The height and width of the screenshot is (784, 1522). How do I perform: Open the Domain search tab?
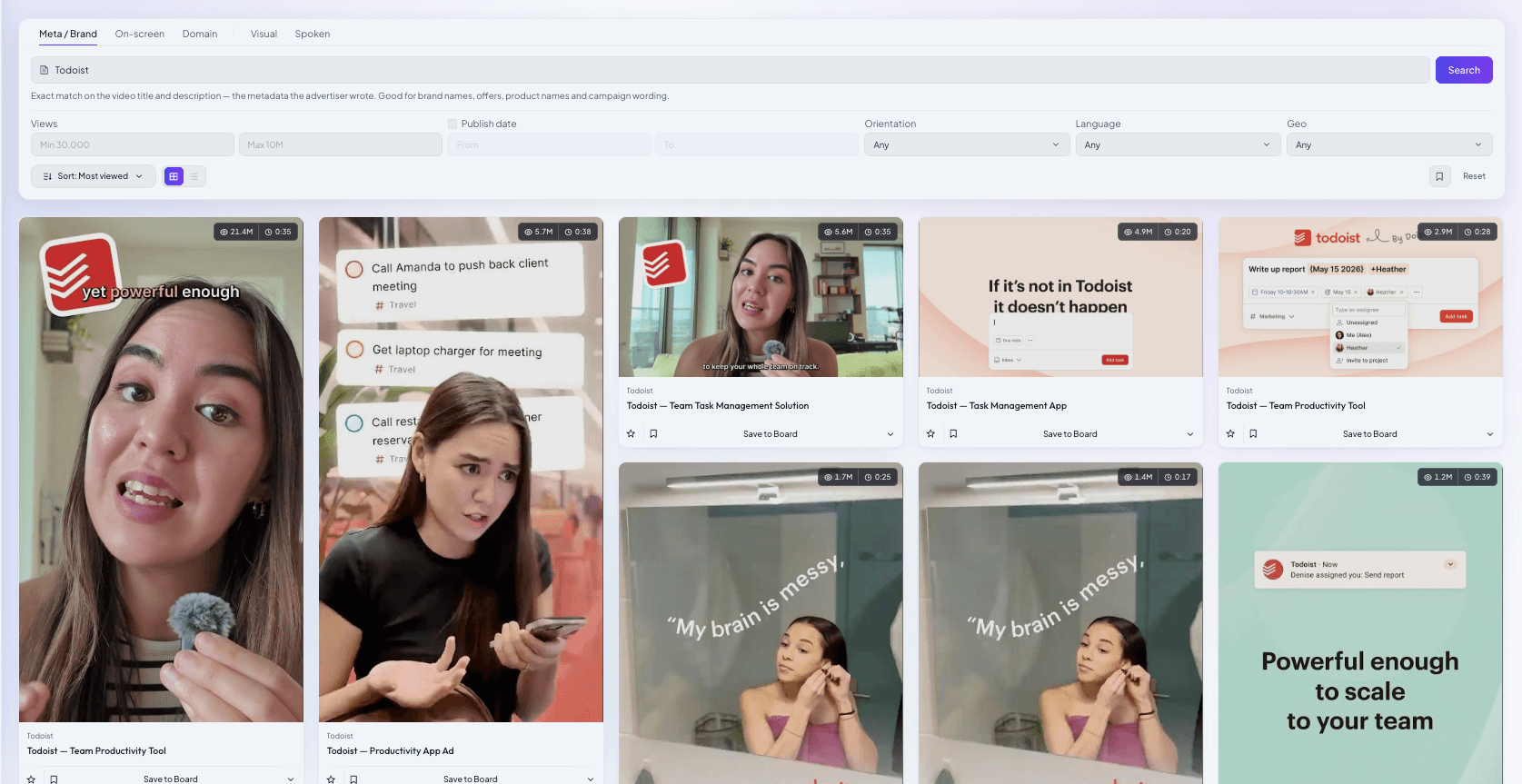[x=200, y=34]
